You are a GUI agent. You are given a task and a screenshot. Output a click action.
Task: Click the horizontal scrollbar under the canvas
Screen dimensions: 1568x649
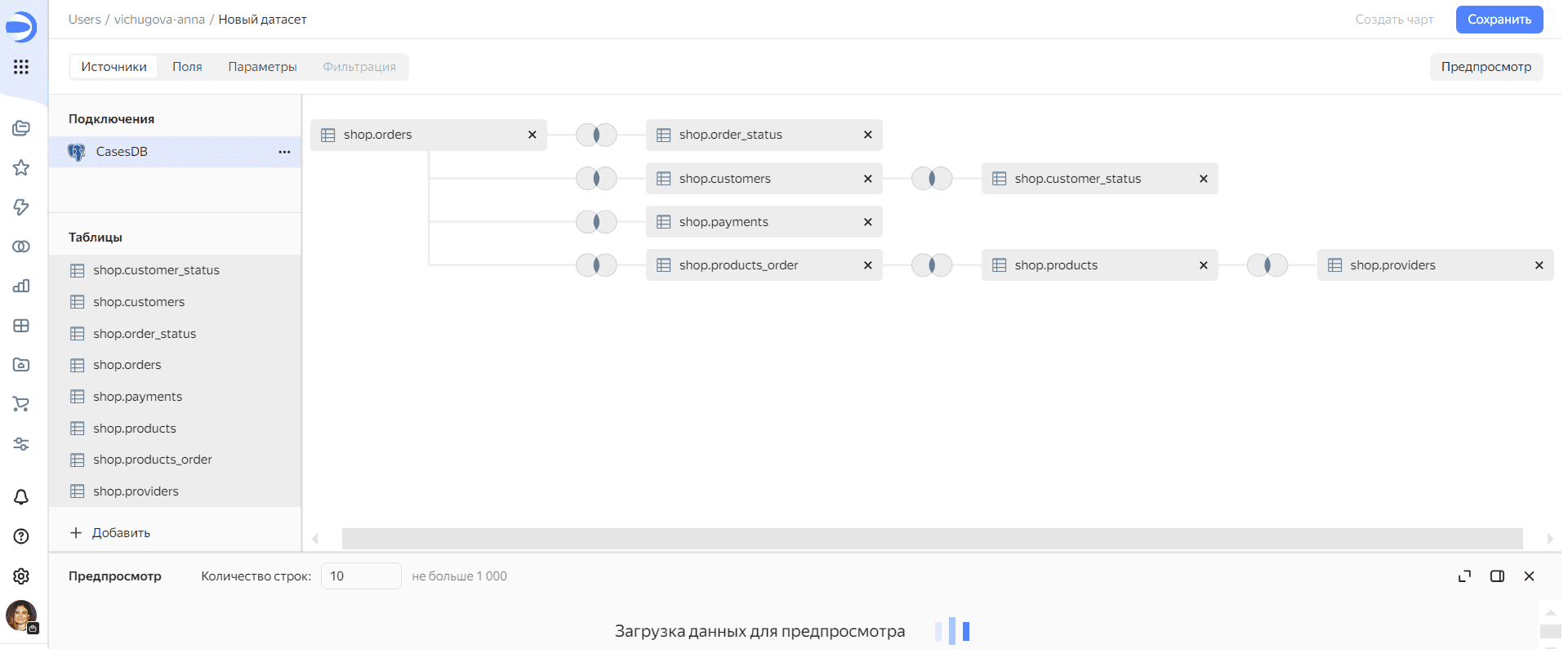[932, 539]
